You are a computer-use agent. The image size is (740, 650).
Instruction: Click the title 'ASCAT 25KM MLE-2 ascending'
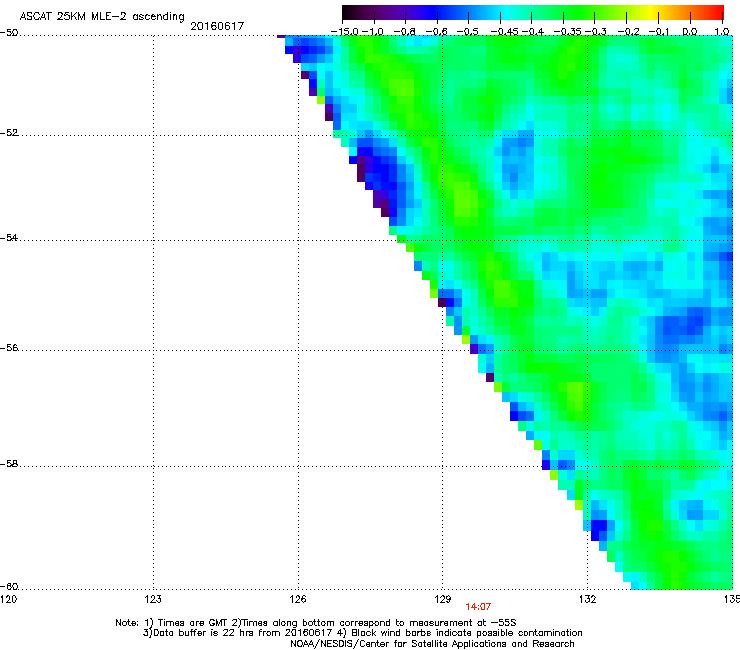pyautogui.click(x=102, y=17)
